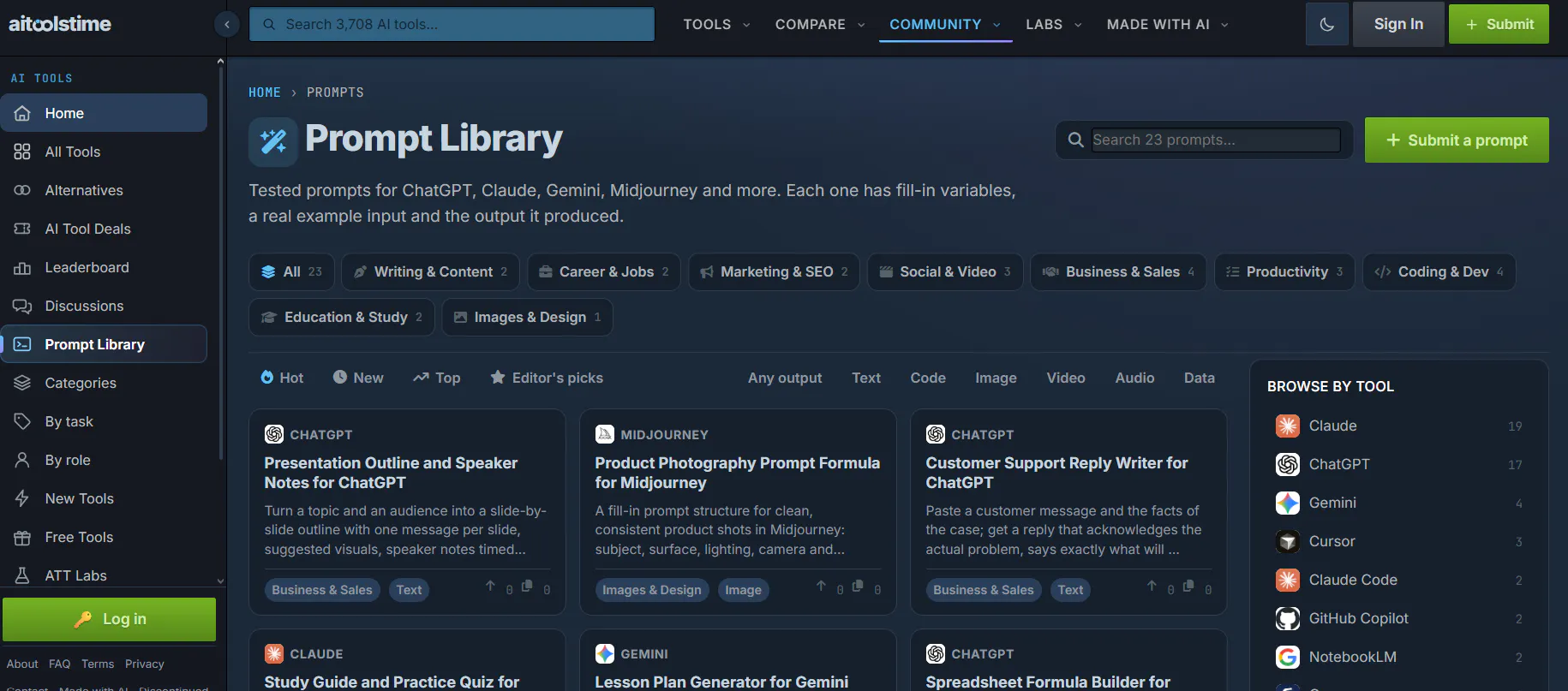1568x691 pixels.
Task: Click Claude in Browse by Tool
Action: [x=1399, y=426]
